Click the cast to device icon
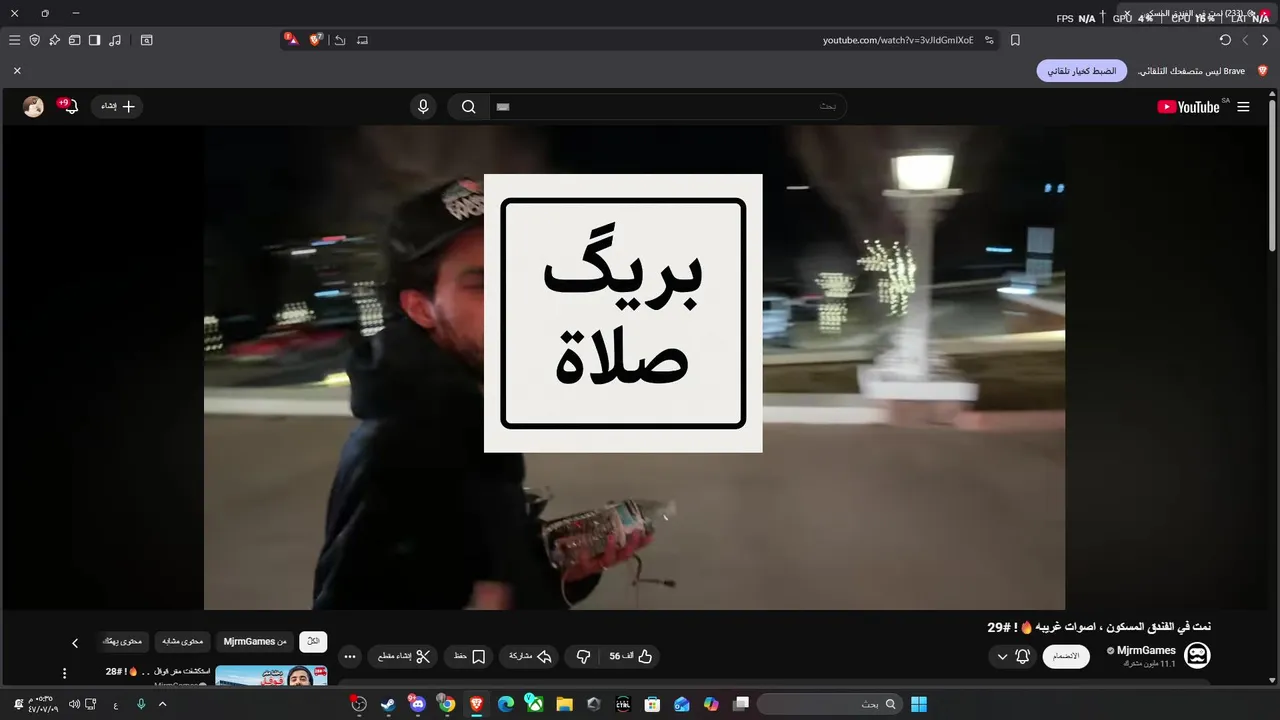The width and height of the screenshot is (1280, 720). pyautogui.click(x=362, y=40)
